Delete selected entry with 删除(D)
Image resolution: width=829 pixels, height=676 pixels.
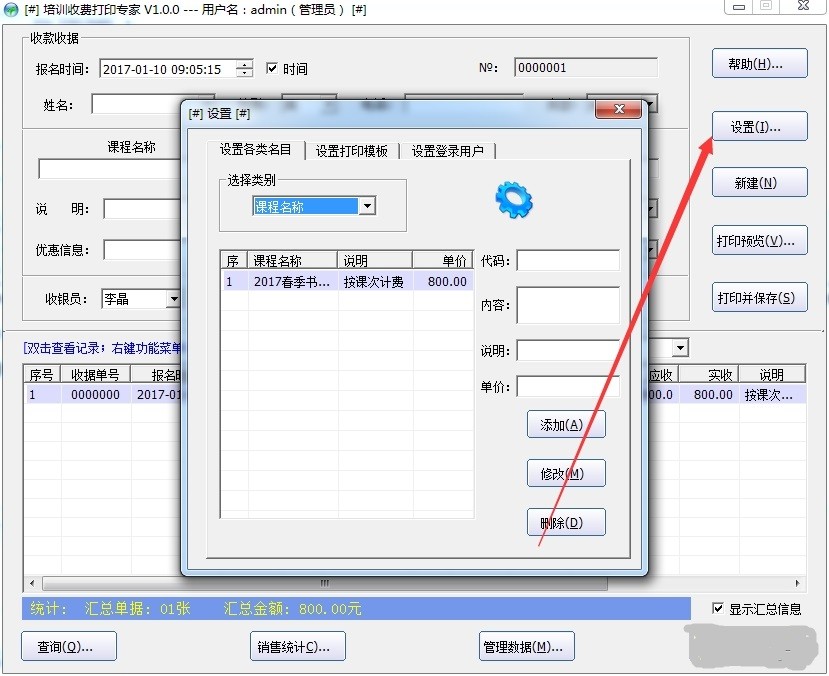[x=565, y=522]
